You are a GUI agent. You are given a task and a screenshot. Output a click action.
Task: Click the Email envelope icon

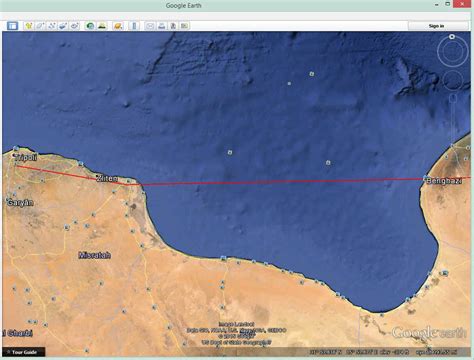click(x=150, y=26)
